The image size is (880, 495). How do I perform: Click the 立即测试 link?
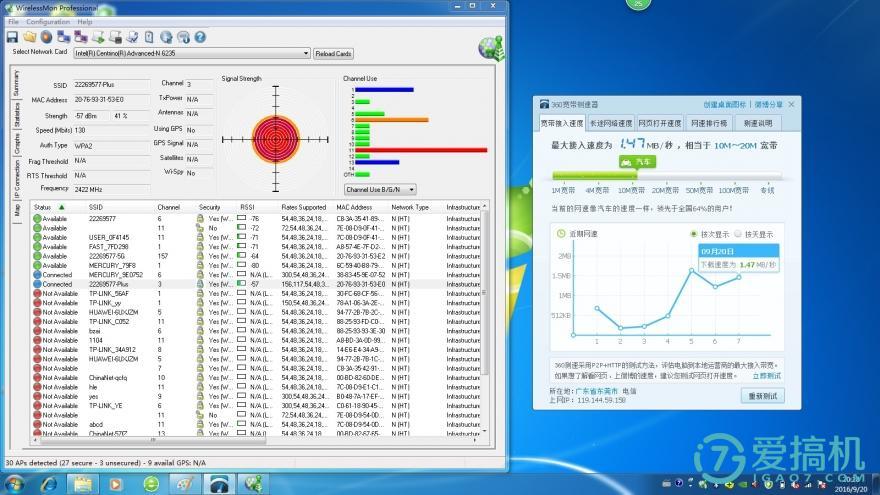click(767, 375)
